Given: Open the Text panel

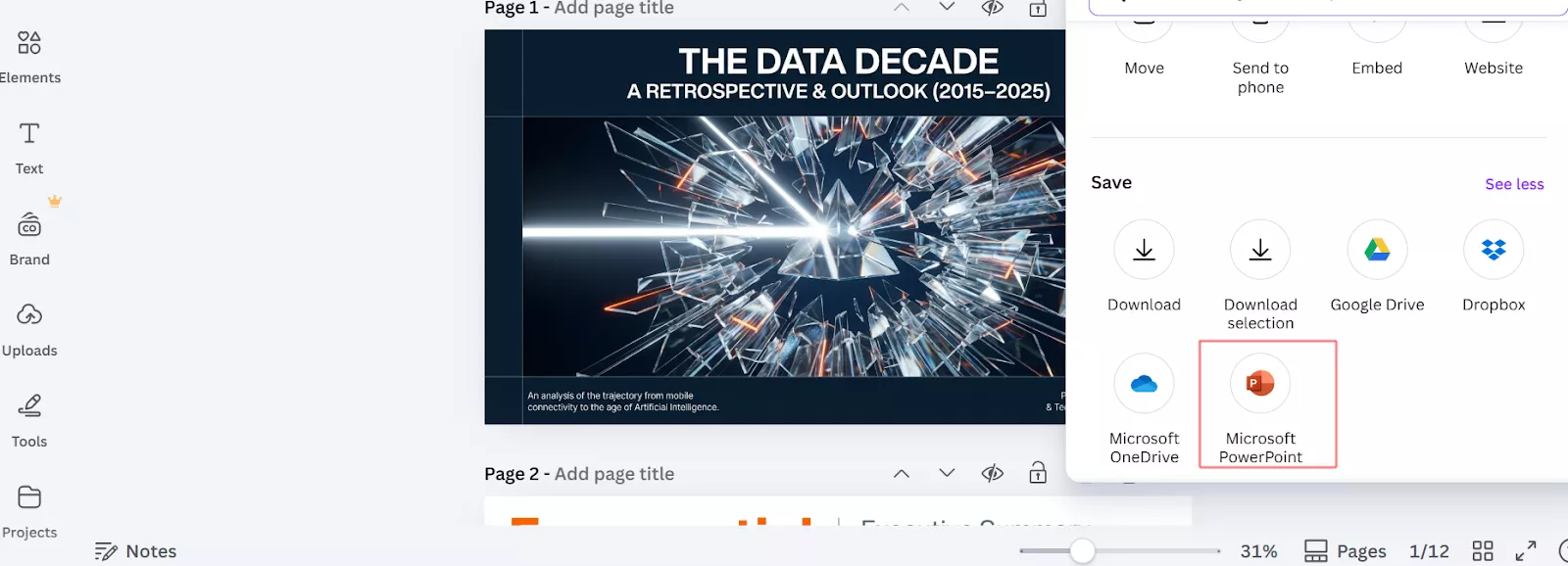Looking at the screenshot, I should pos(29,148).
